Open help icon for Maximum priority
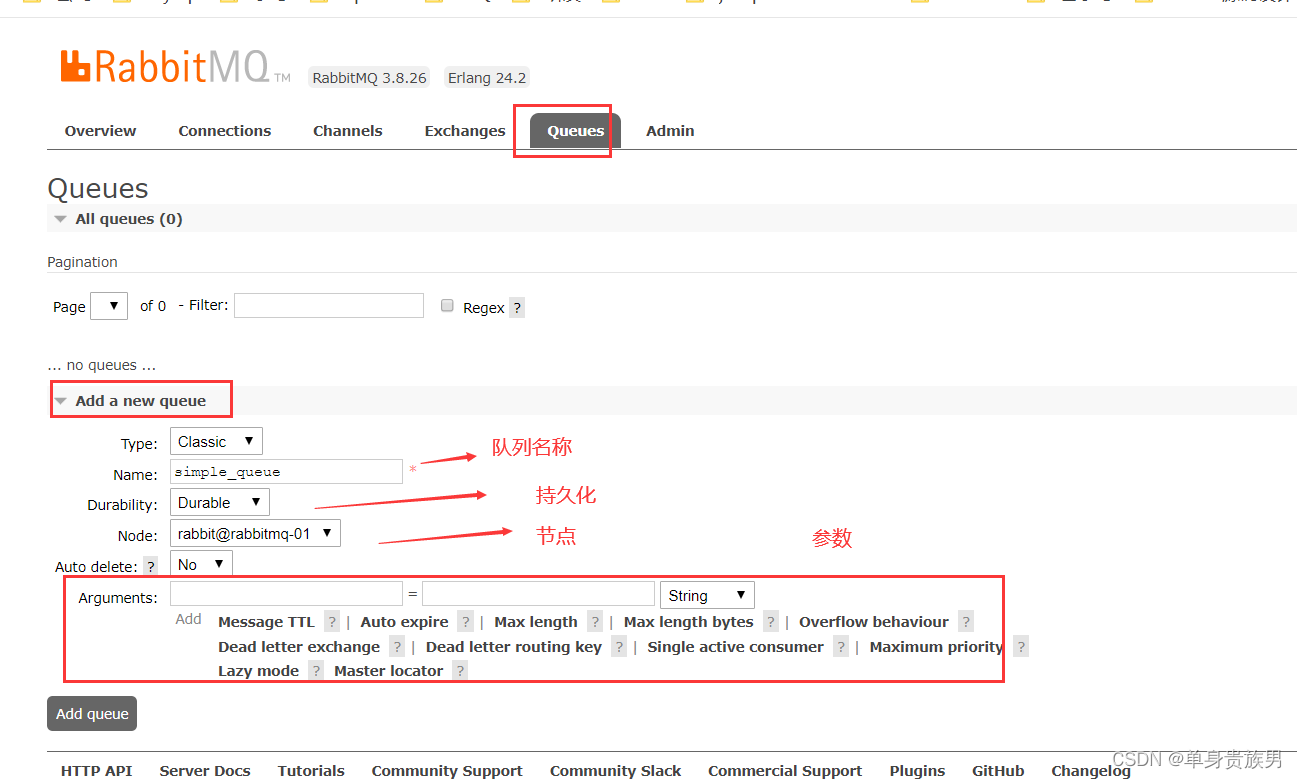Image resolution: width=1297 pixels, height=779 pixels. 1021,647
